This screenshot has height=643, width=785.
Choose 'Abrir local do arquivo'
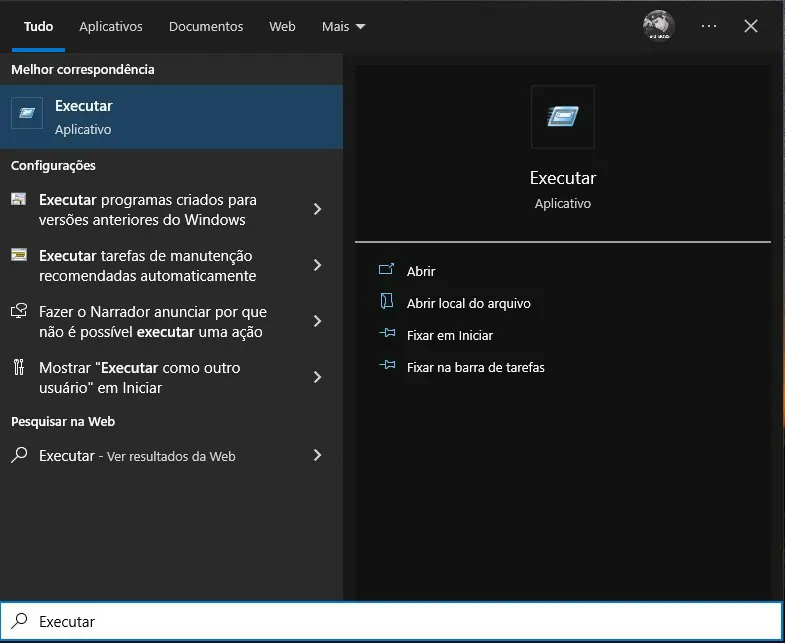point(469,303)
